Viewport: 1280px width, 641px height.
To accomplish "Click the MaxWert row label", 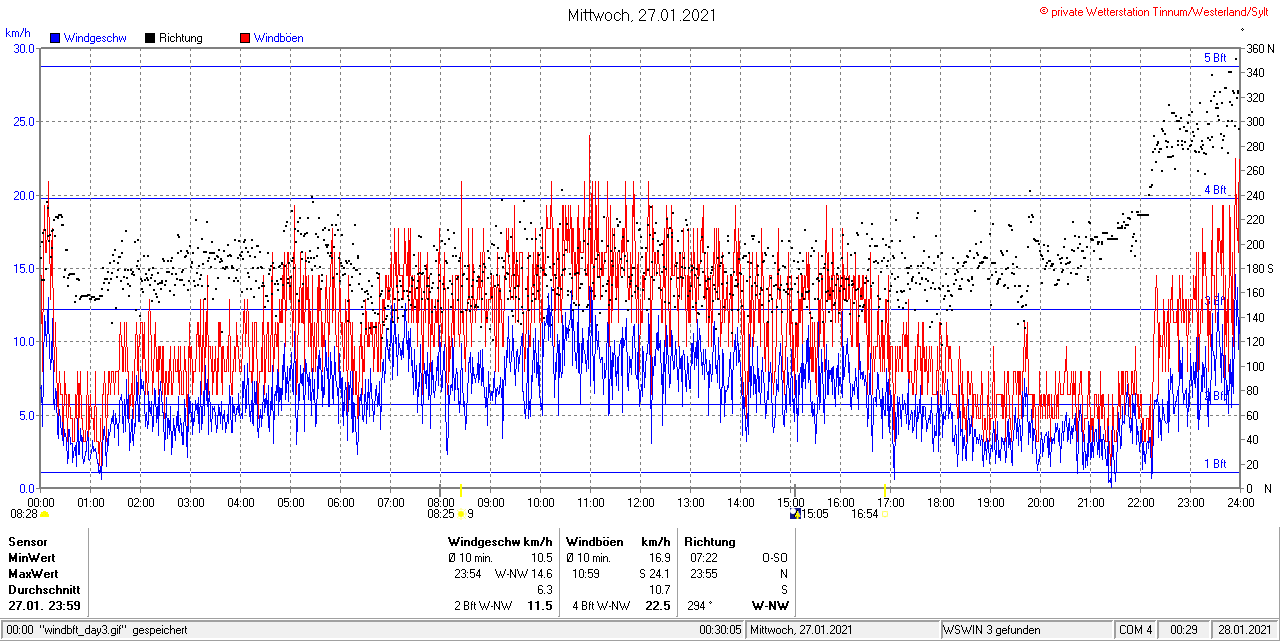I will click(x=33, y=573).
